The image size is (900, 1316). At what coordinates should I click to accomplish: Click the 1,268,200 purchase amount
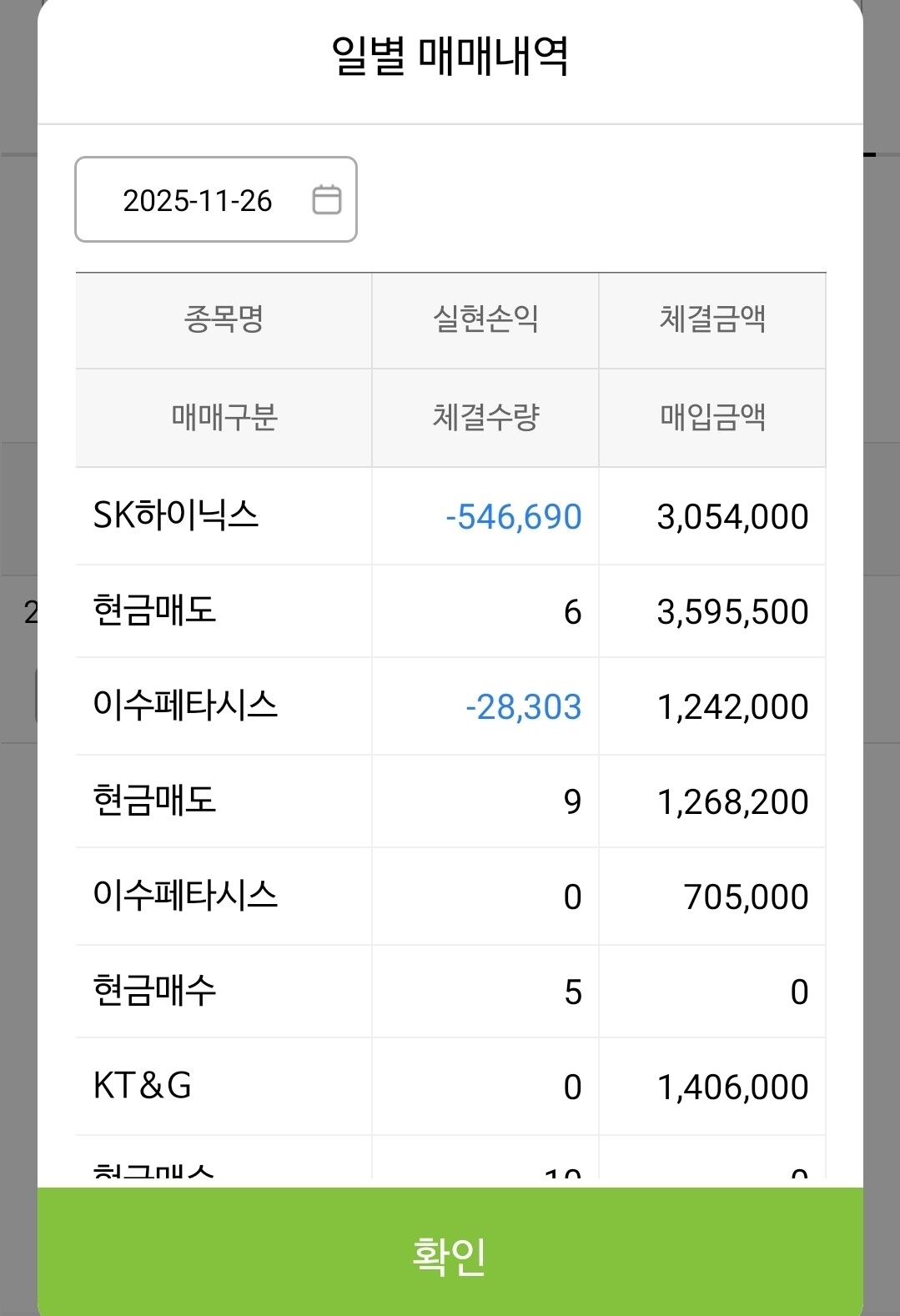(x=732, y=802)
